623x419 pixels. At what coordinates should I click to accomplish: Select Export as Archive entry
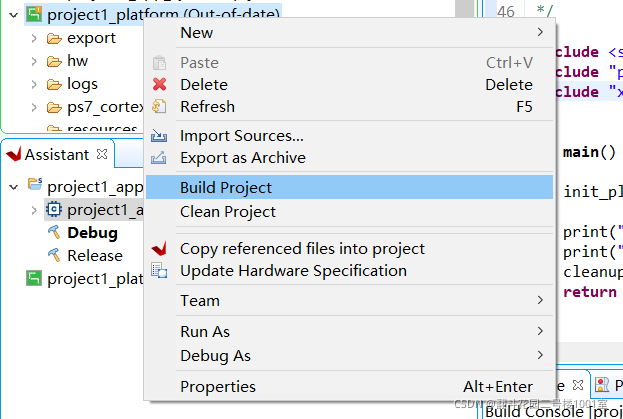pyautogui.click(x=349, y=158)
